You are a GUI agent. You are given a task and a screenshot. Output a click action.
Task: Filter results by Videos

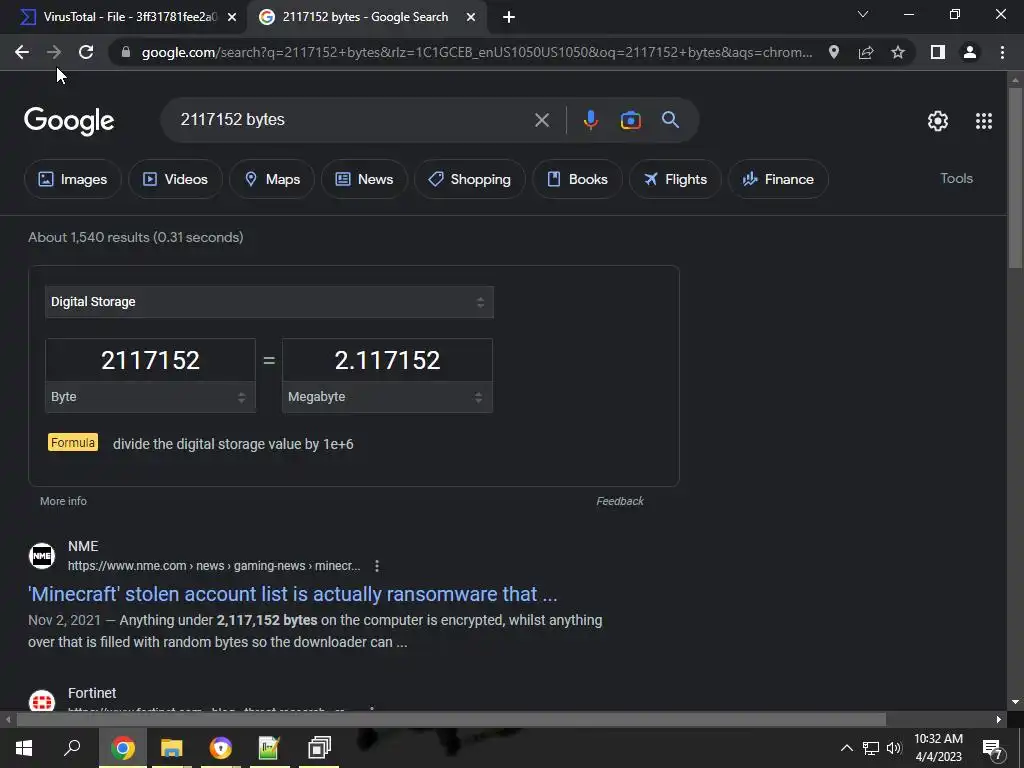click(175, 179)
